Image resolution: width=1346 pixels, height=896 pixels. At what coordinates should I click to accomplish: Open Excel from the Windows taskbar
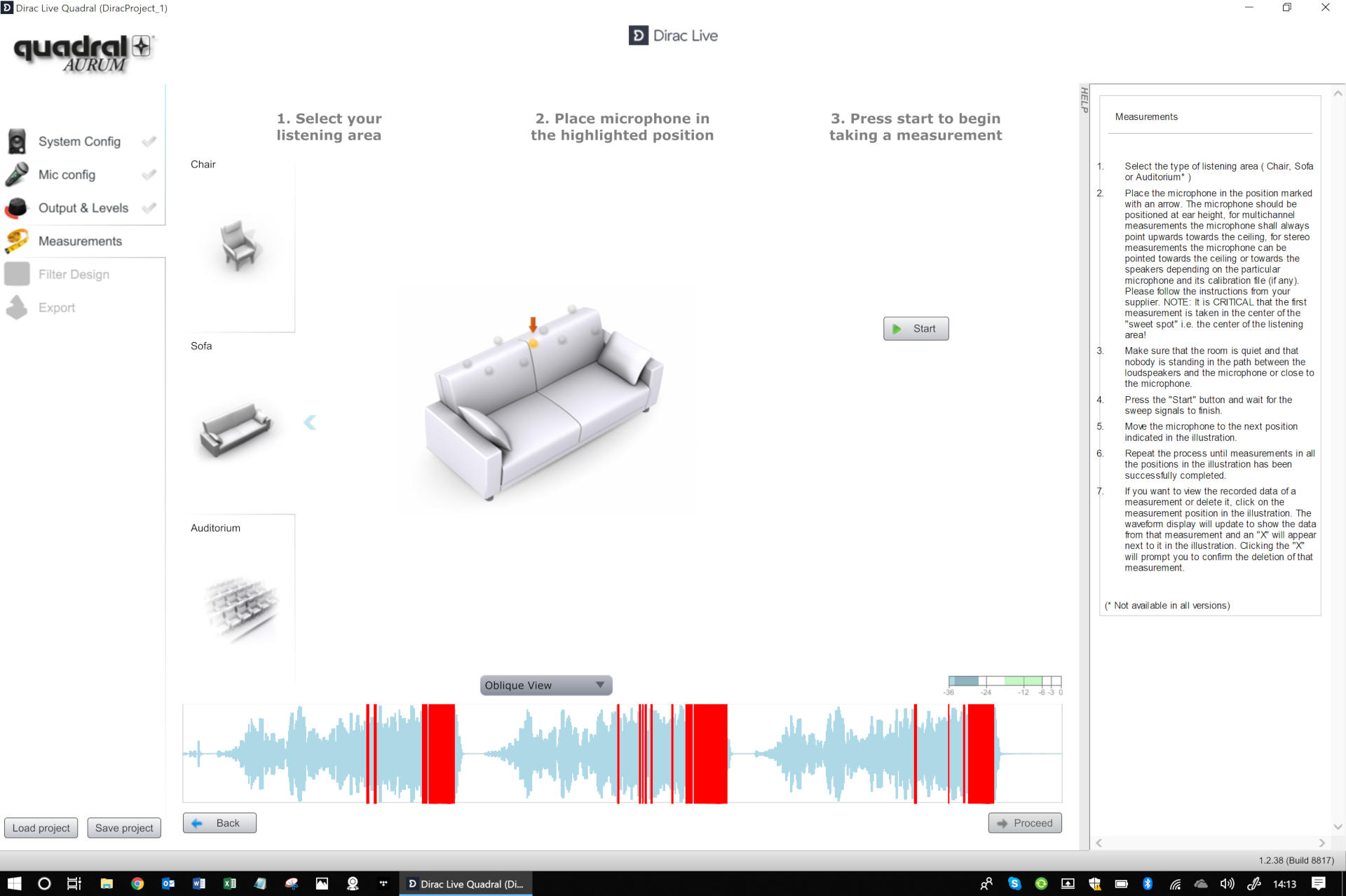pyautogui.click(x=229, y=883)
